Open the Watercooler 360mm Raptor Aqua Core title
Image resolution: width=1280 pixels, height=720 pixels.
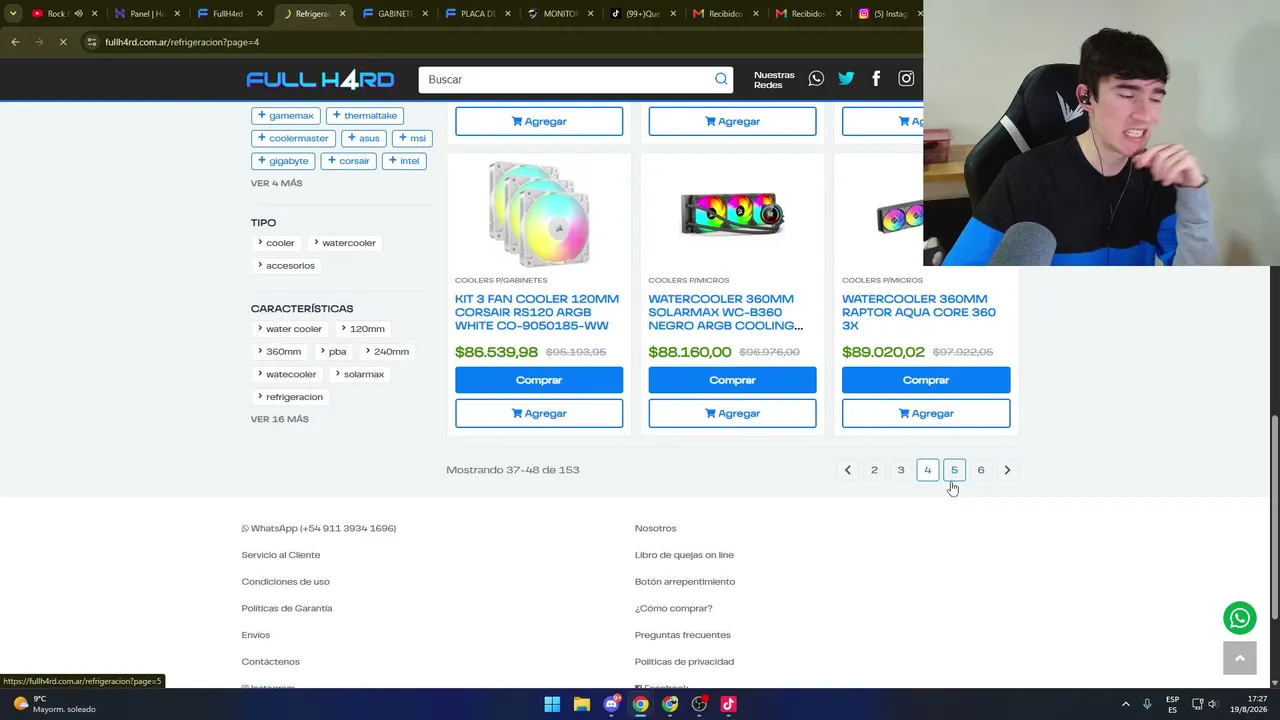[x=919, y=312]
